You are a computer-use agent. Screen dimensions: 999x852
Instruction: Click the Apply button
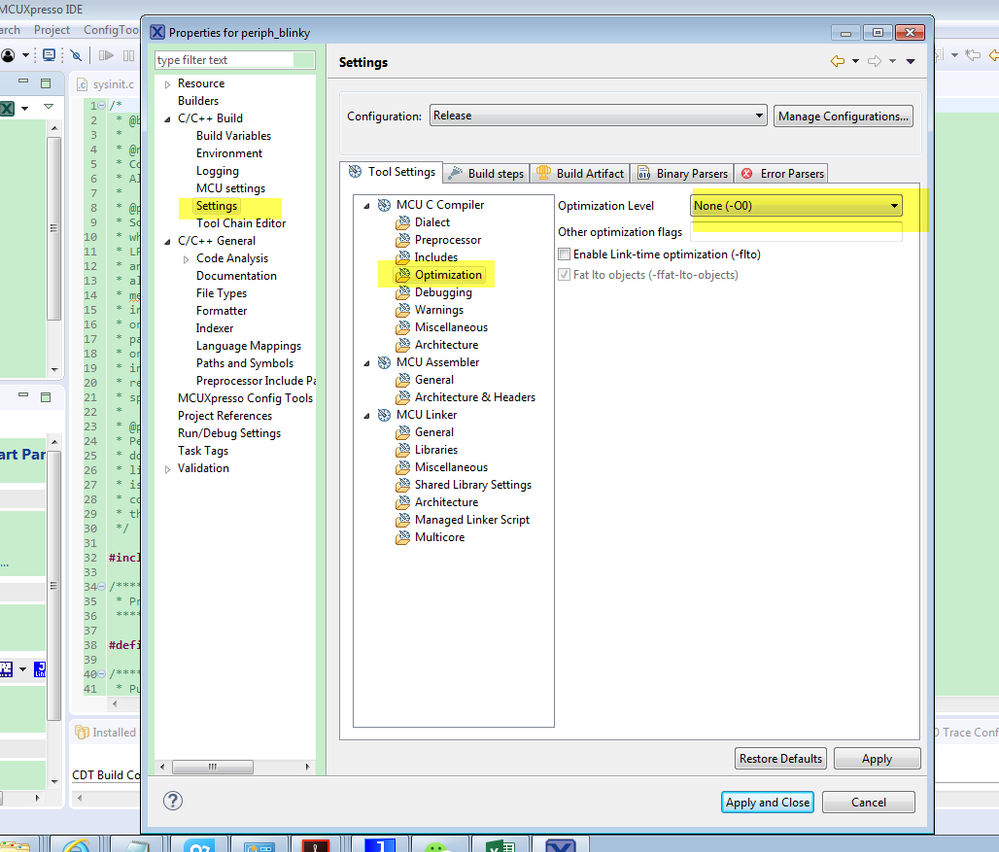point(877,758)
